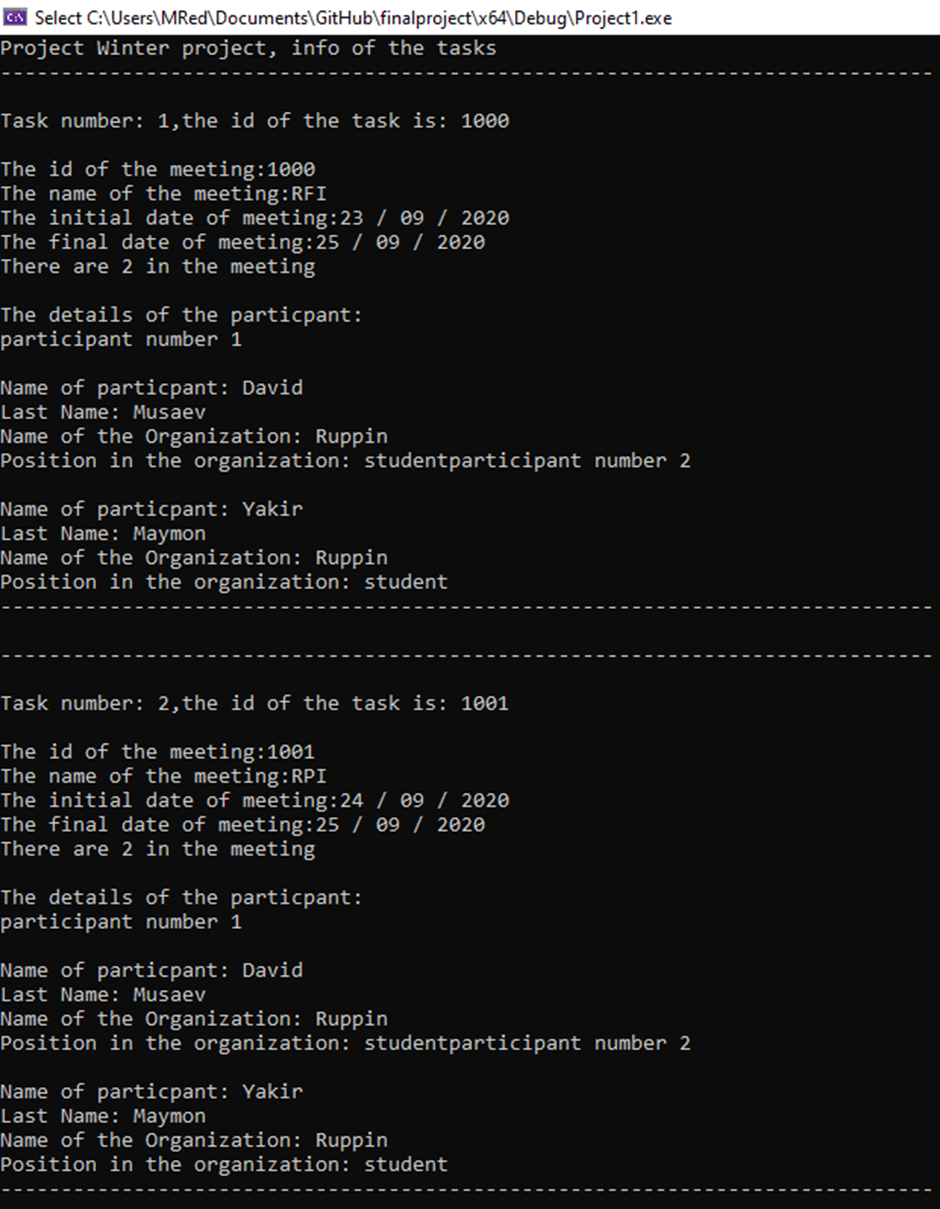Select the header Project Winter project text
940x1209 pixels.
(247, 47)
